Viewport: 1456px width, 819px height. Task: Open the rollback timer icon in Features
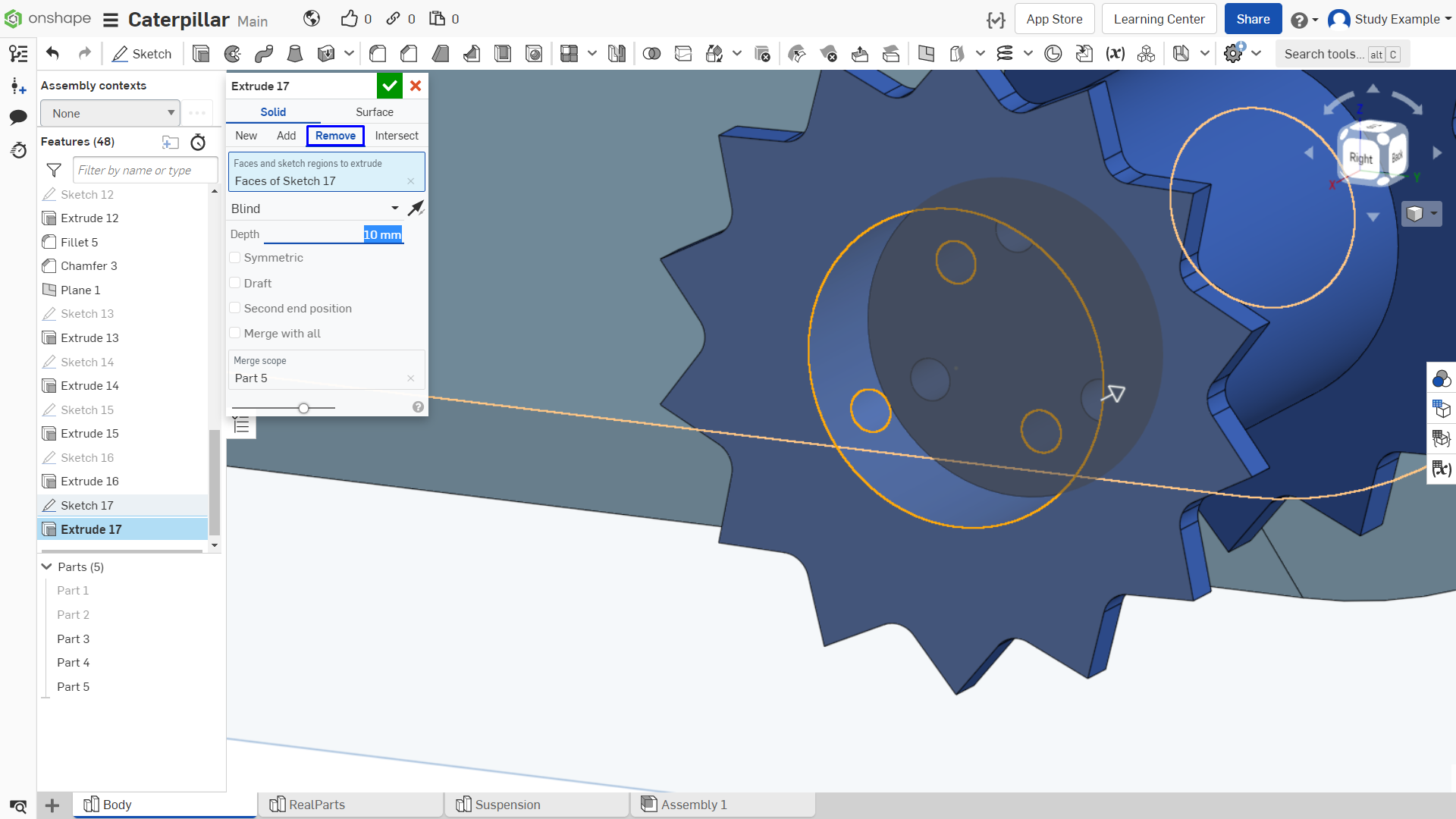(x=198, y=142)
